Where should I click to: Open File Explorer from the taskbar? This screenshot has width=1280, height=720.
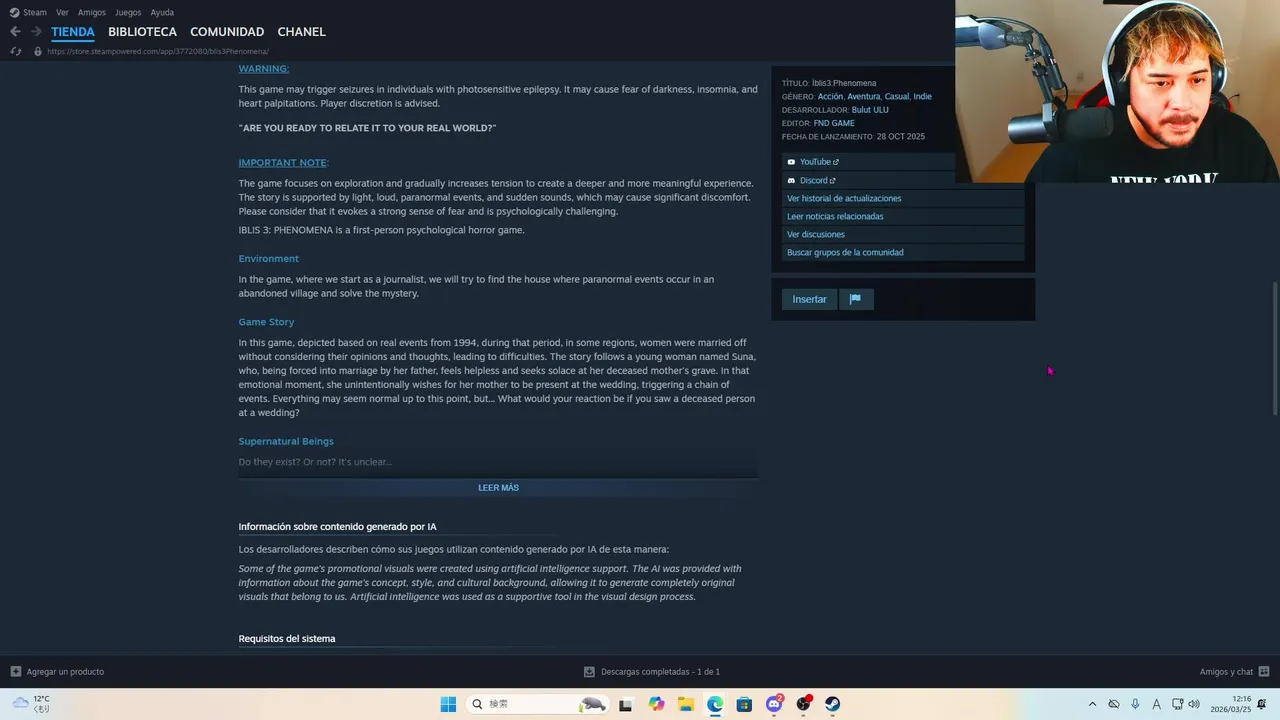click(x=686, y=704)
